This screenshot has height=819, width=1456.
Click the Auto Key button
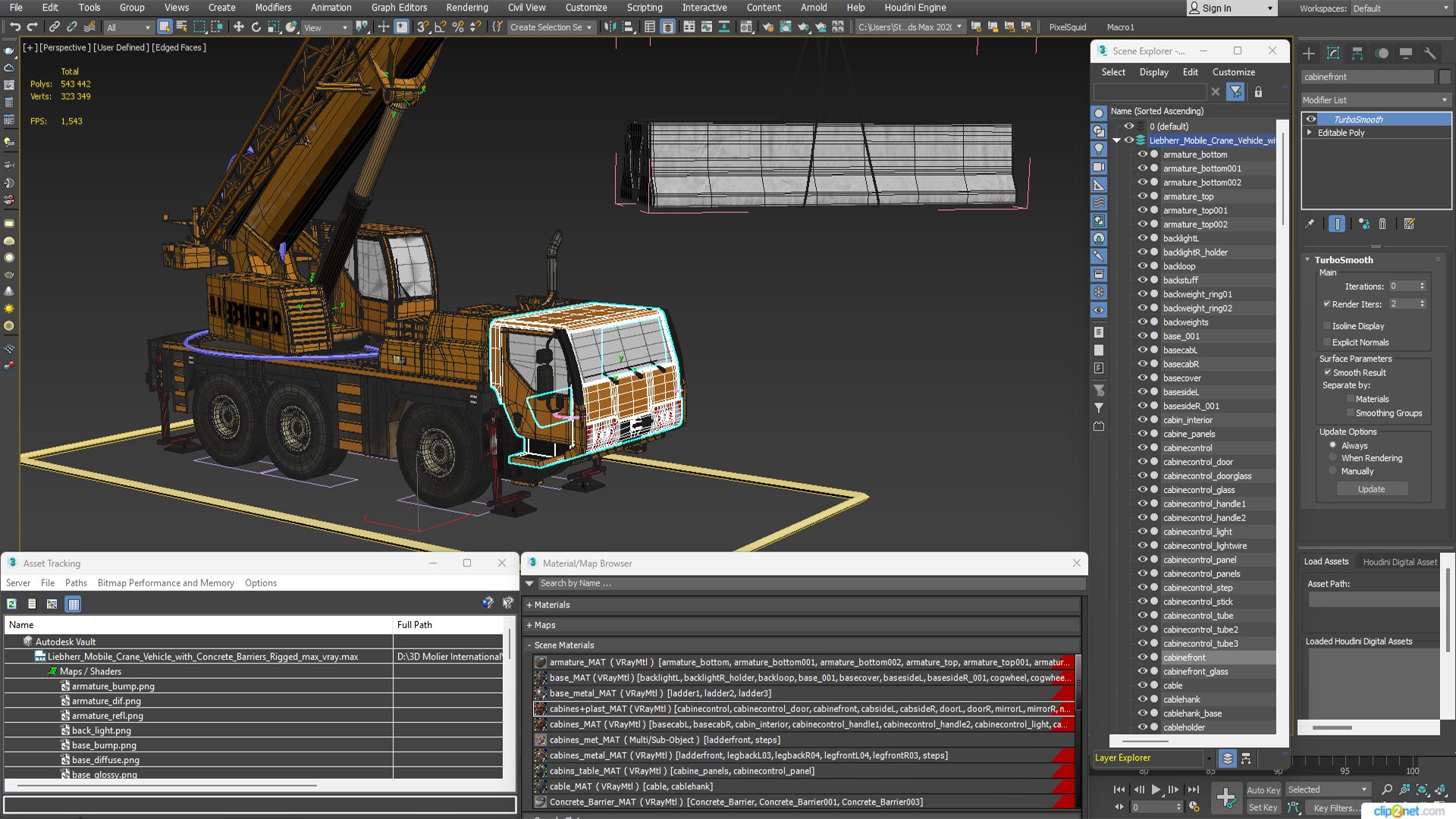(x=1263, y=790)
